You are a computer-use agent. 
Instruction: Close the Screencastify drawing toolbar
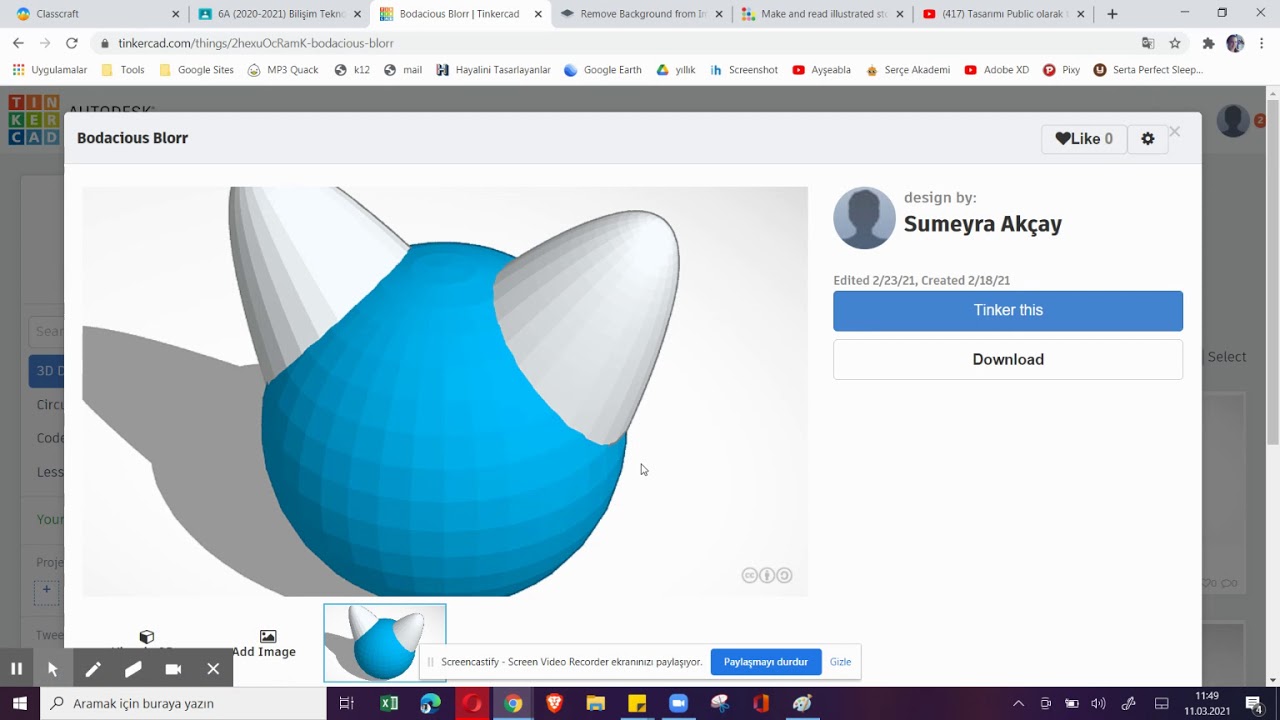point(213,669)
